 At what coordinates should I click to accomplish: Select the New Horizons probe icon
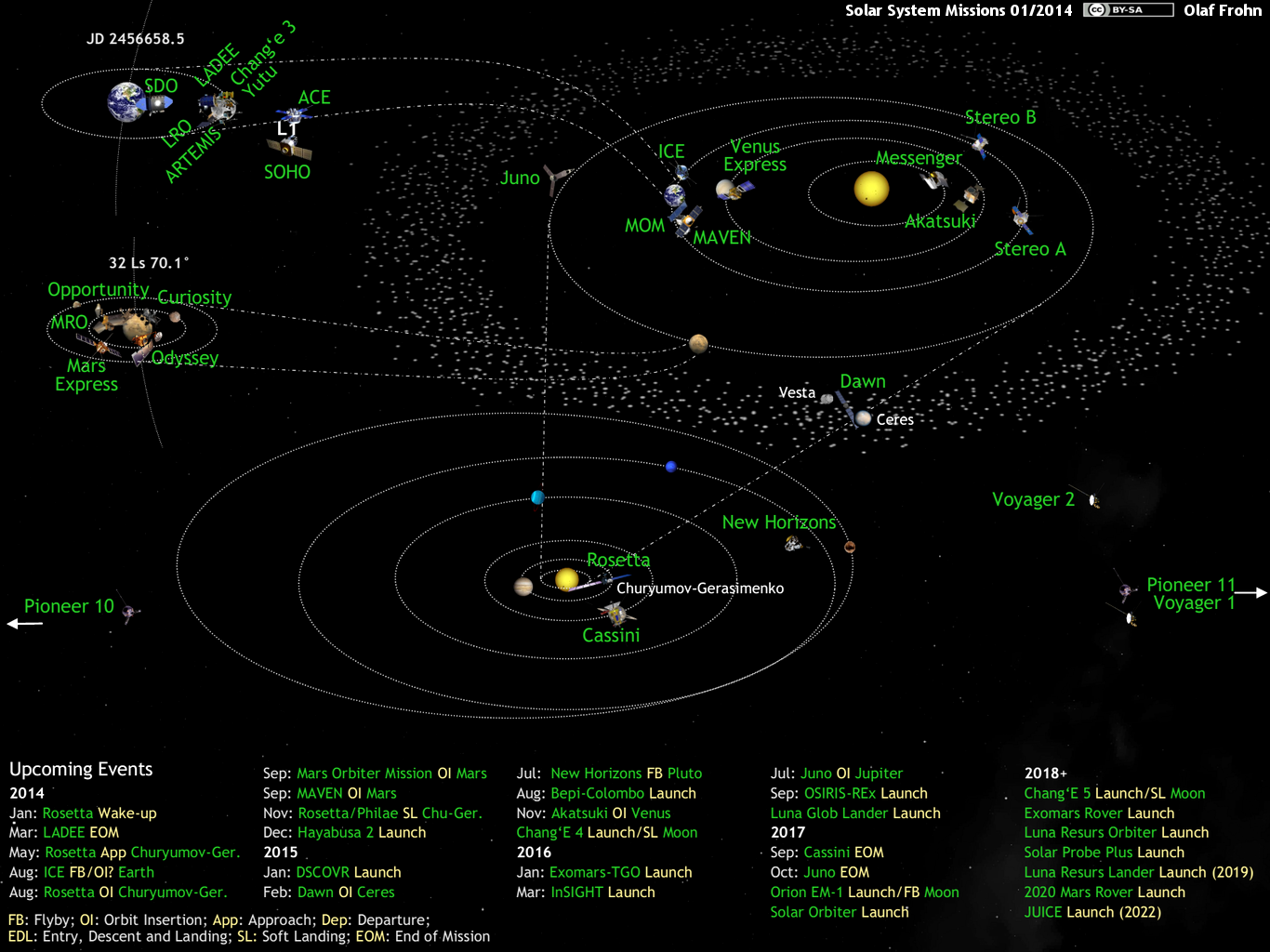click(x=791, y=543)
